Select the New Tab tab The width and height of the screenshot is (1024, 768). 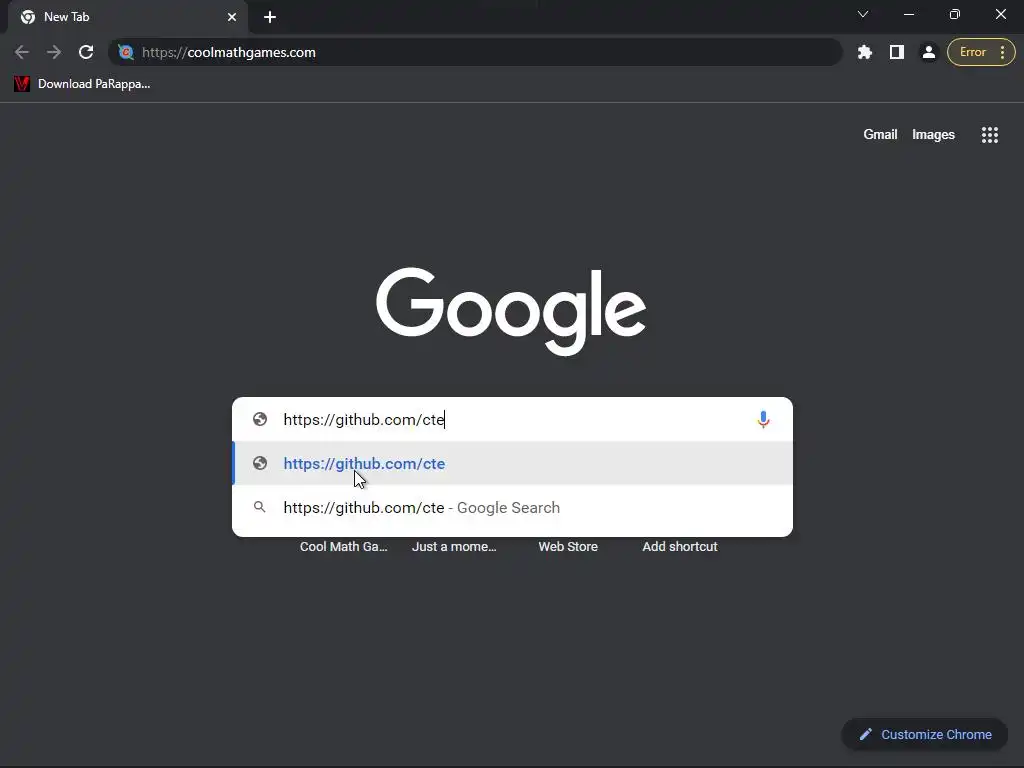point(128,17)
